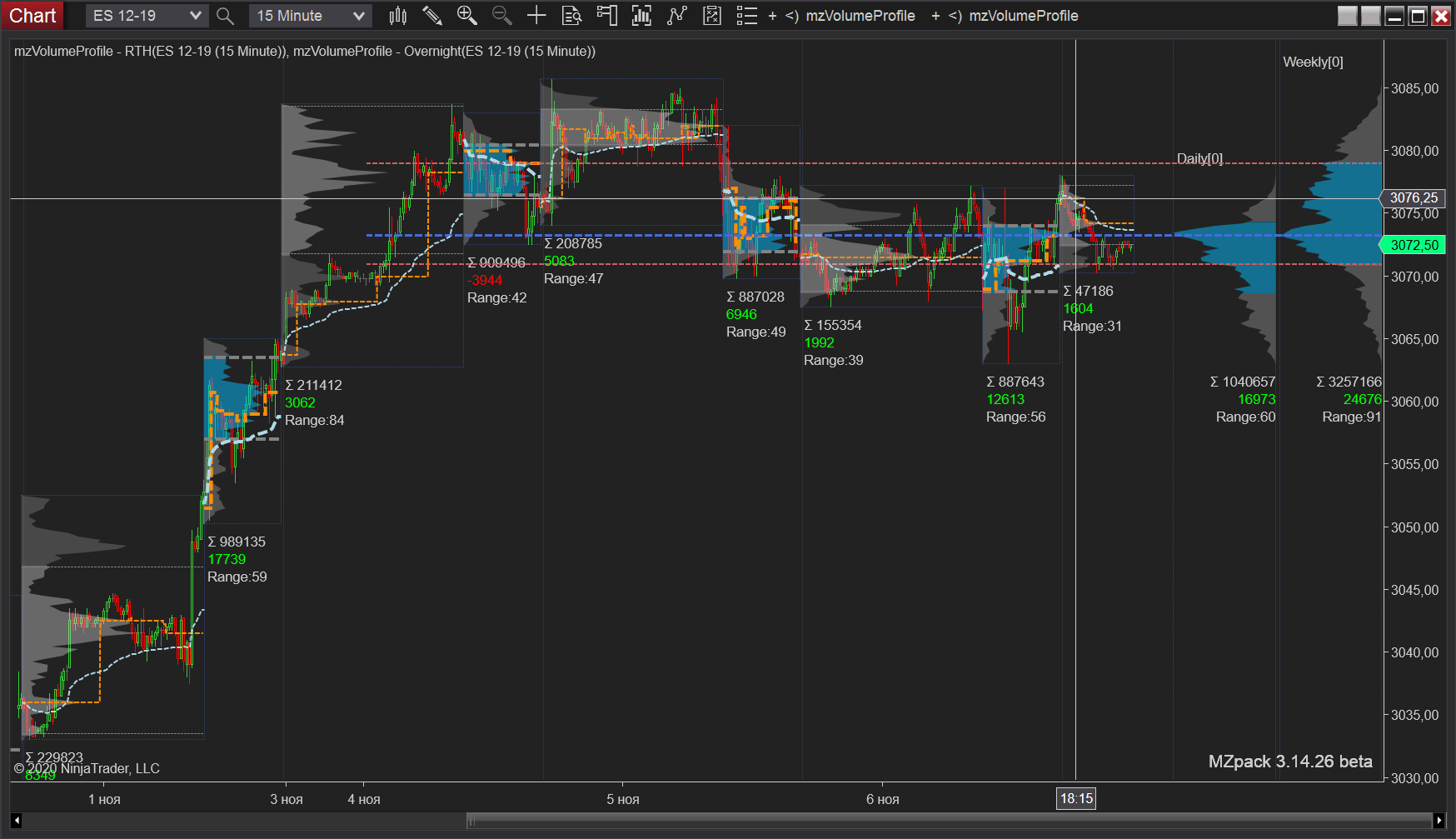Click the Range:91 weekly label
1456x839 pixels.
[1352, 417]
